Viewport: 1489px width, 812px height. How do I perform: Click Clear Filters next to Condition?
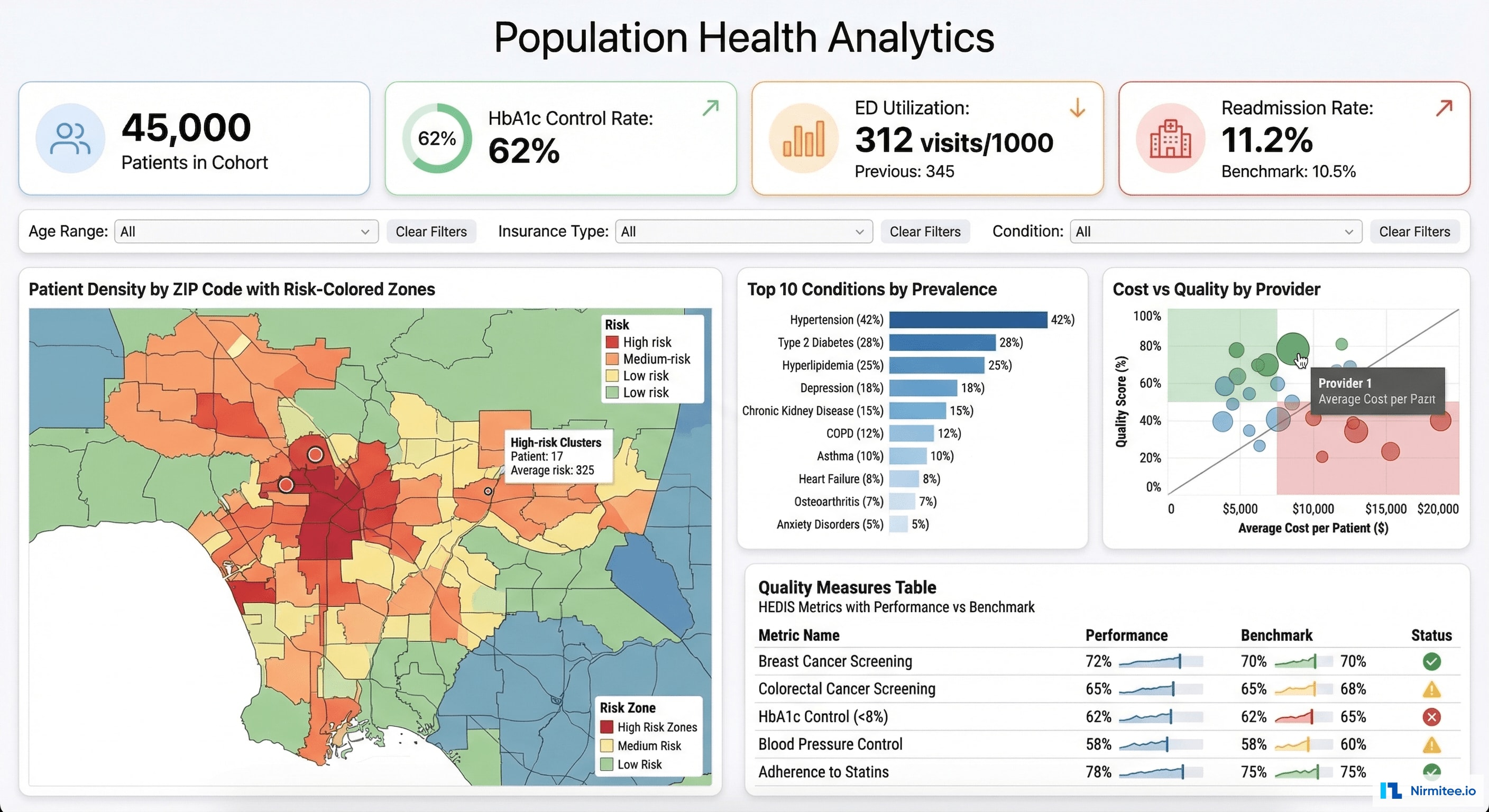coord(1414,231)
